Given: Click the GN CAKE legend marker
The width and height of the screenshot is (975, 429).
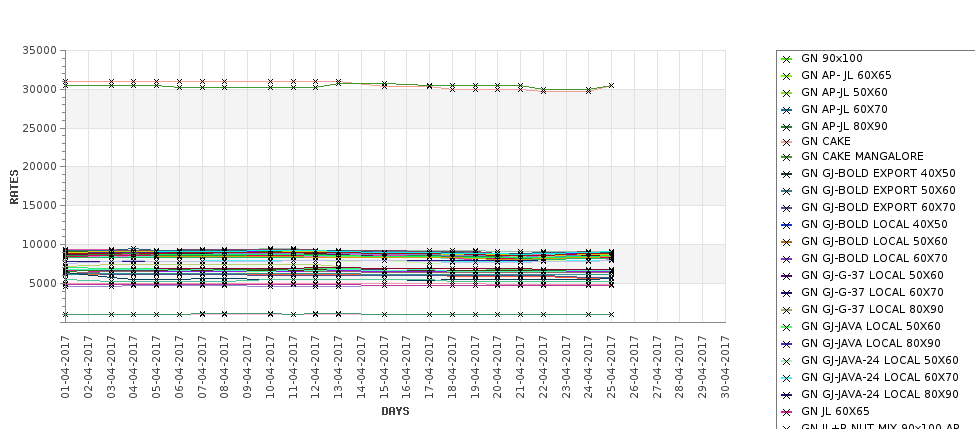Looking at the screenshot, I should [787, 142].
